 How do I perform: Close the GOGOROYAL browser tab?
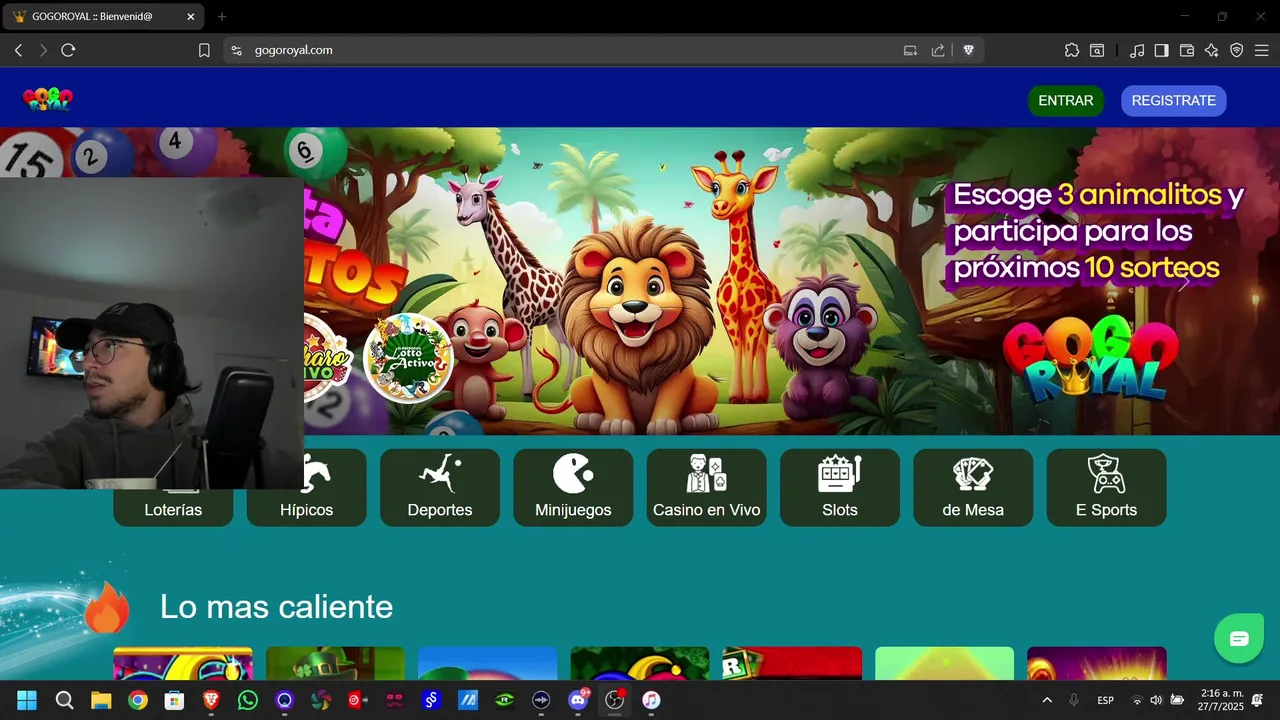pos(190,17)
